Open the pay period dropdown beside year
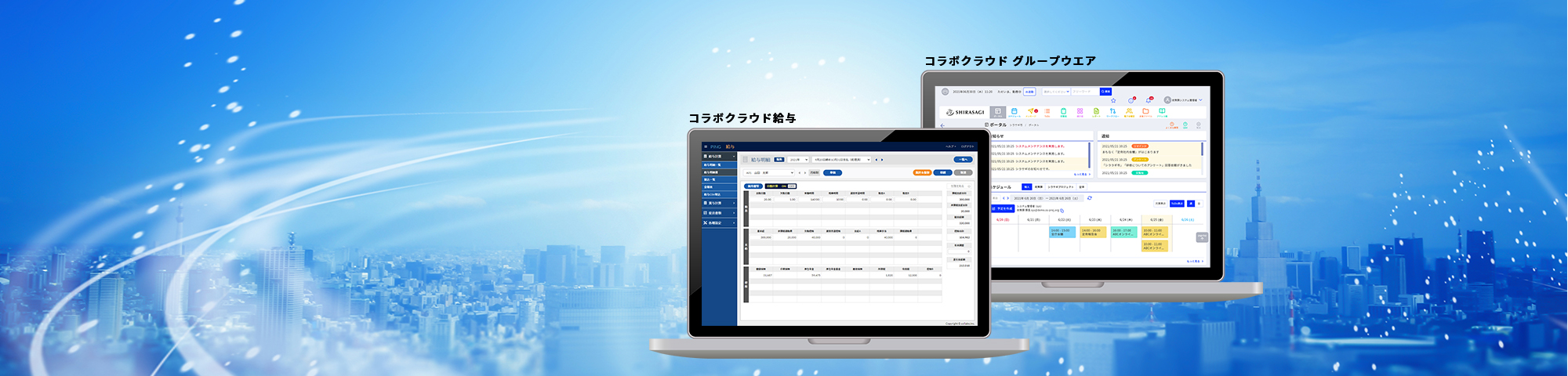The height and width of the screenshot is (376, 1568). (x=841, y=160)
